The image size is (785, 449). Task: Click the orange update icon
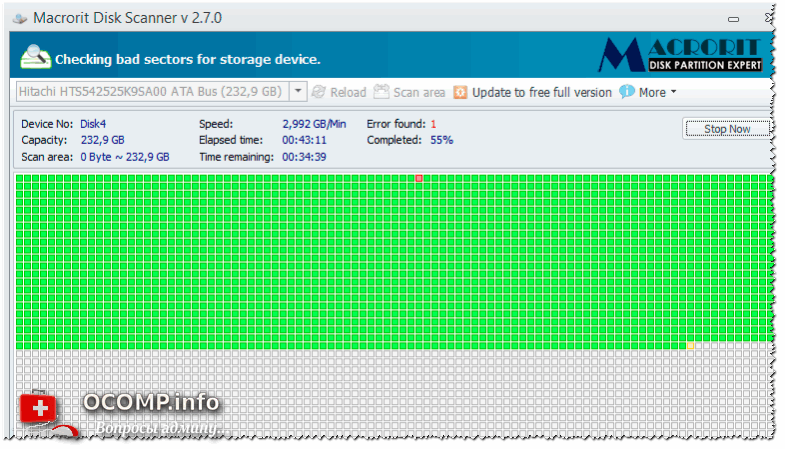point(460,92)
